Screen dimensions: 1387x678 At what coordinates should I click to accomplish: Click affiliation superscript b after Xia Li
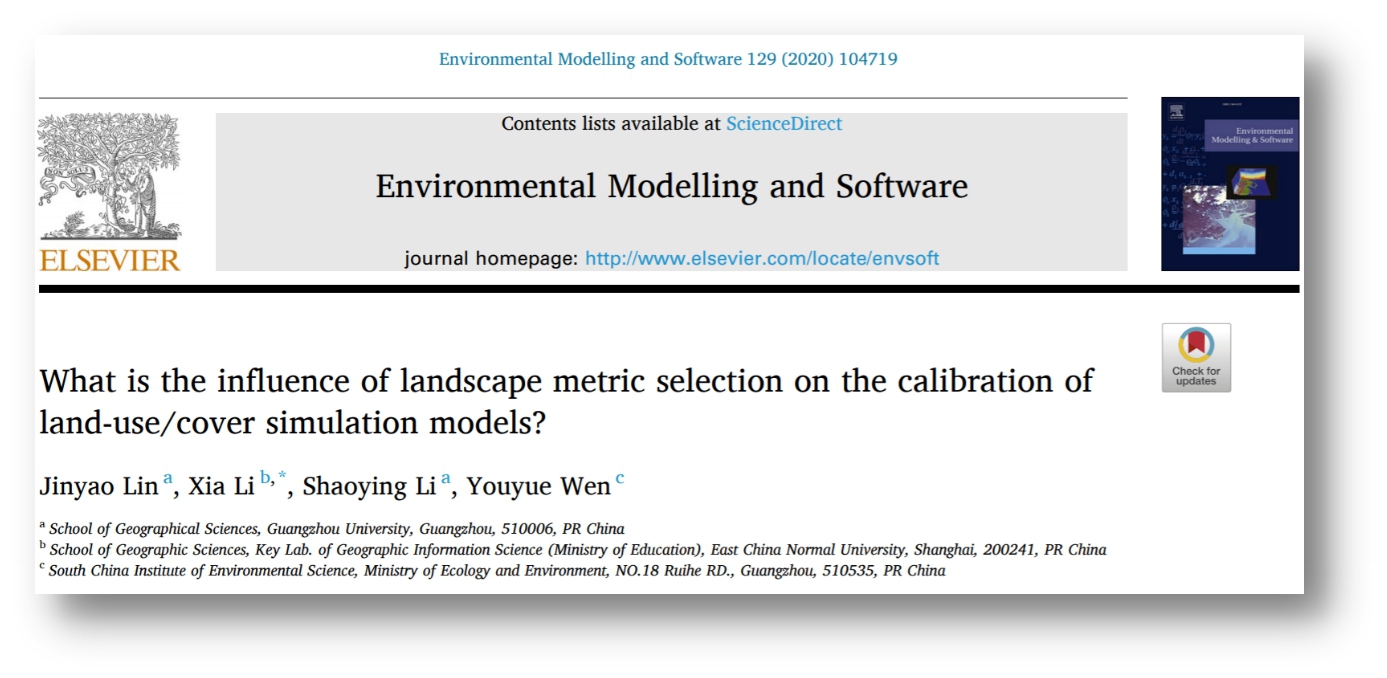click(x=266, y=479)
